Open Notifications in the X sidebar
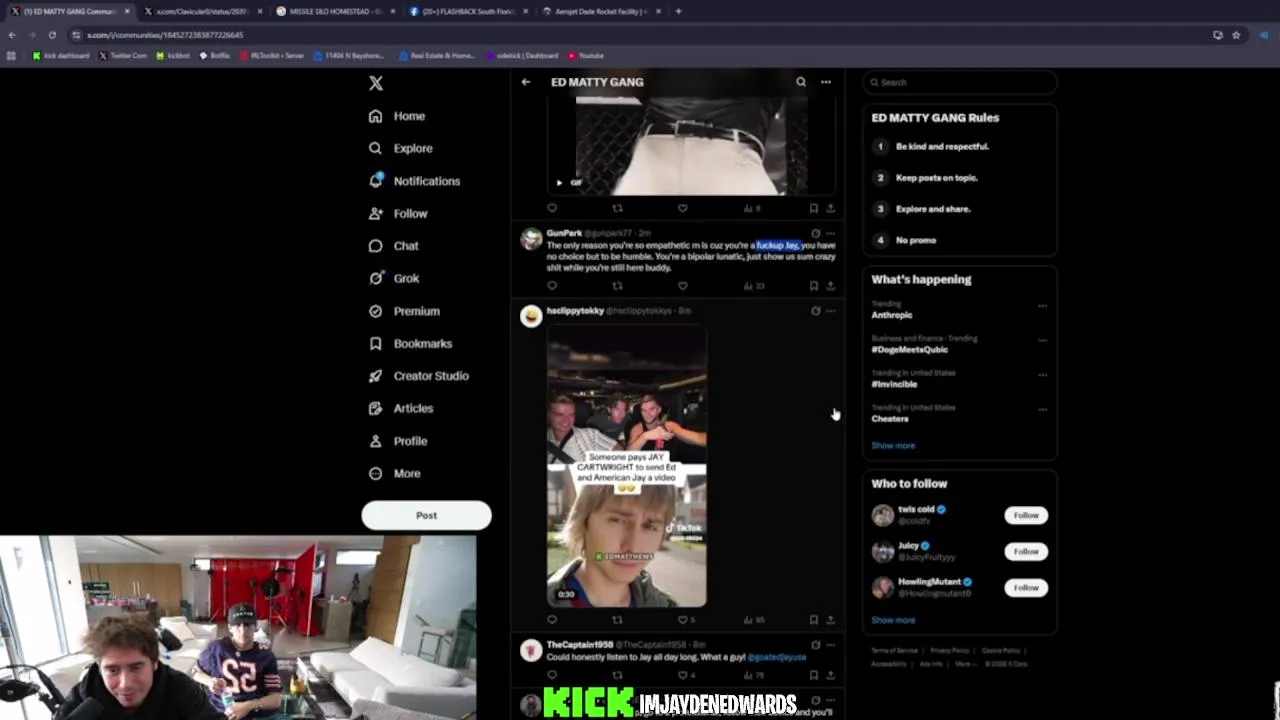1280x720 pixels. pos(414,181)
